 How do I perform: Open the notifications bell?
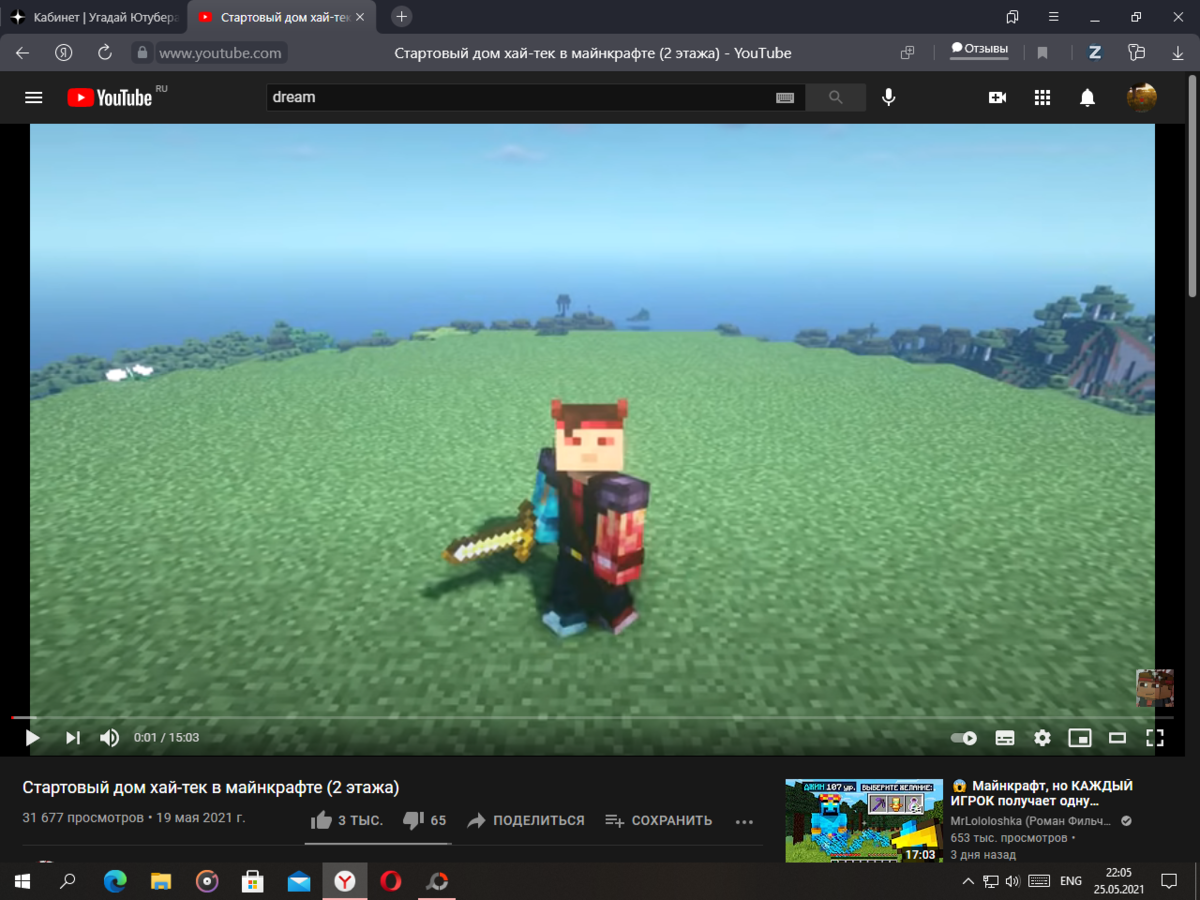(1087, 97)
